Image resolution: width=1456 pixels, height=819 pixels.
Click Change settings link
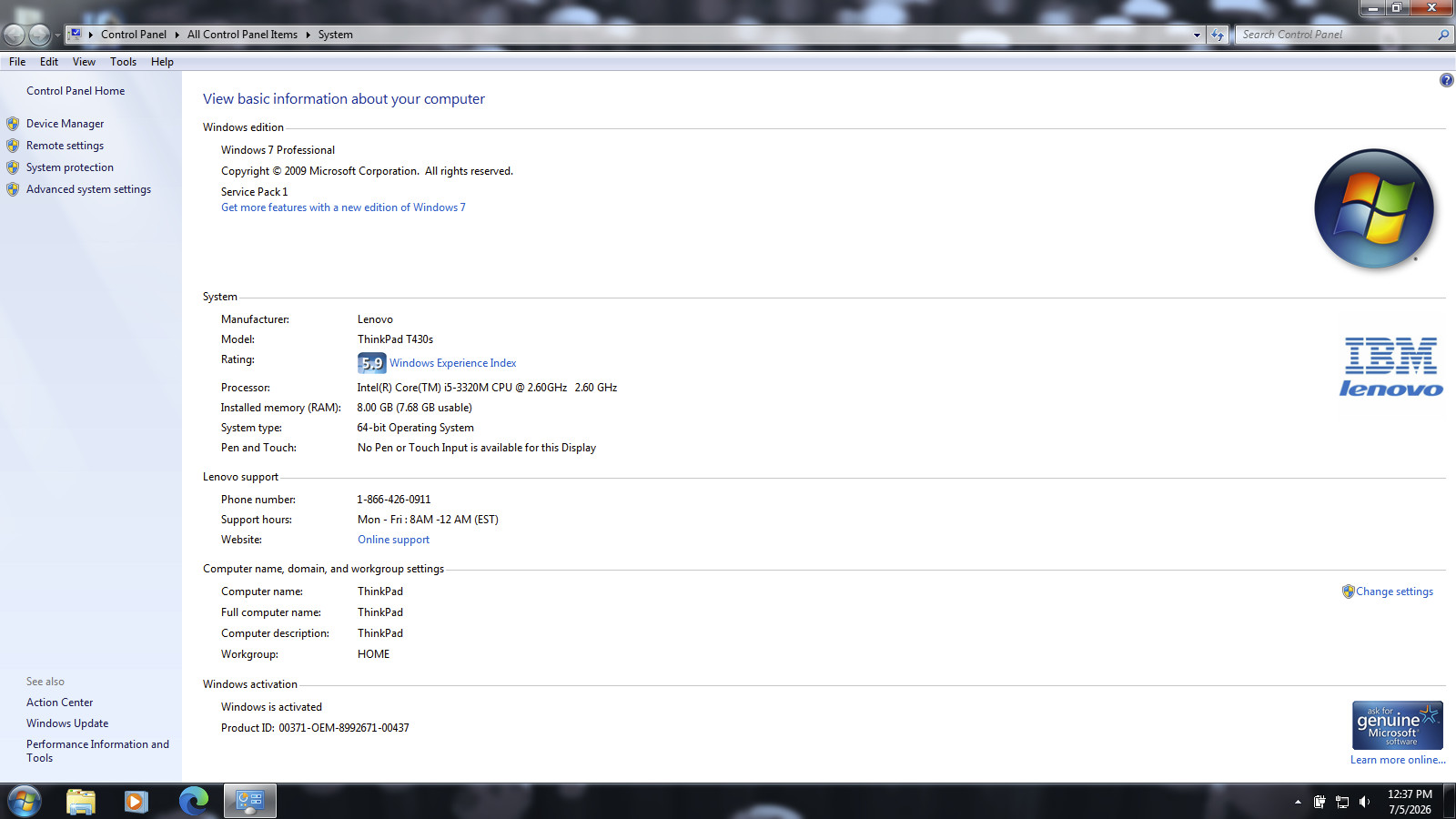pos(1394,591)
